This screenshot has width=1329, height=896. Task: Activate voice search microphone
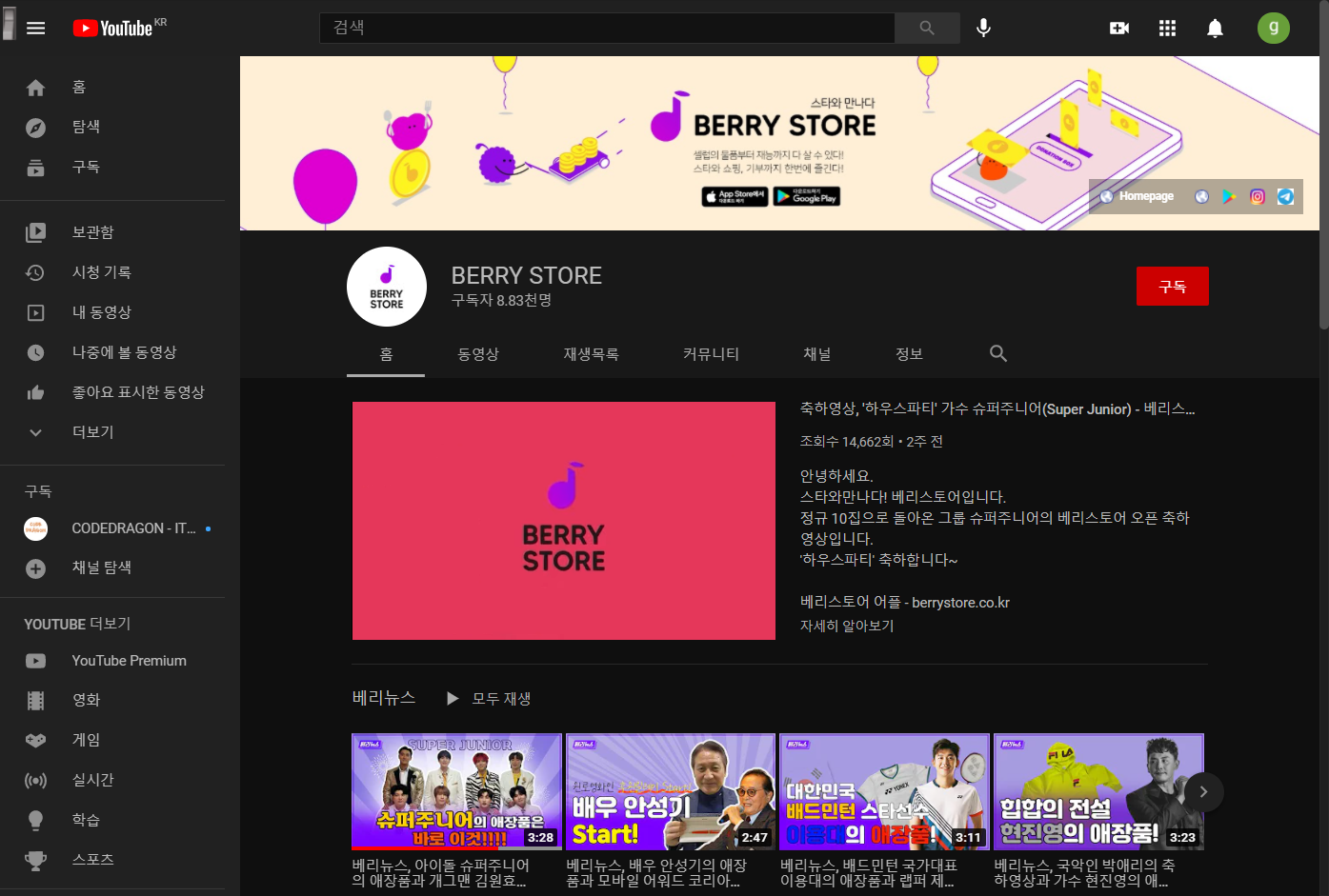(x=983, y=28)
